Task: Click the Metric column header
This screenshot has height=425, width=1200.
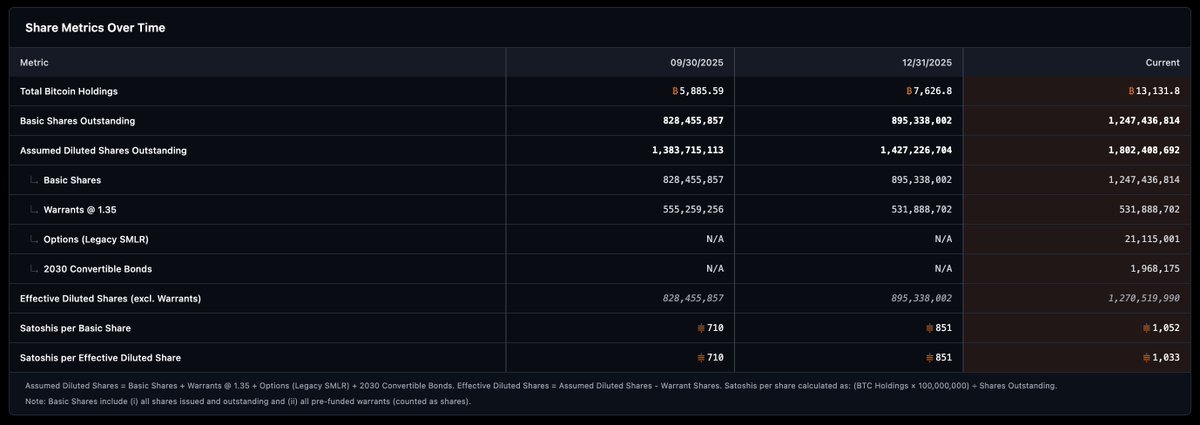Action: pos(35,62)
